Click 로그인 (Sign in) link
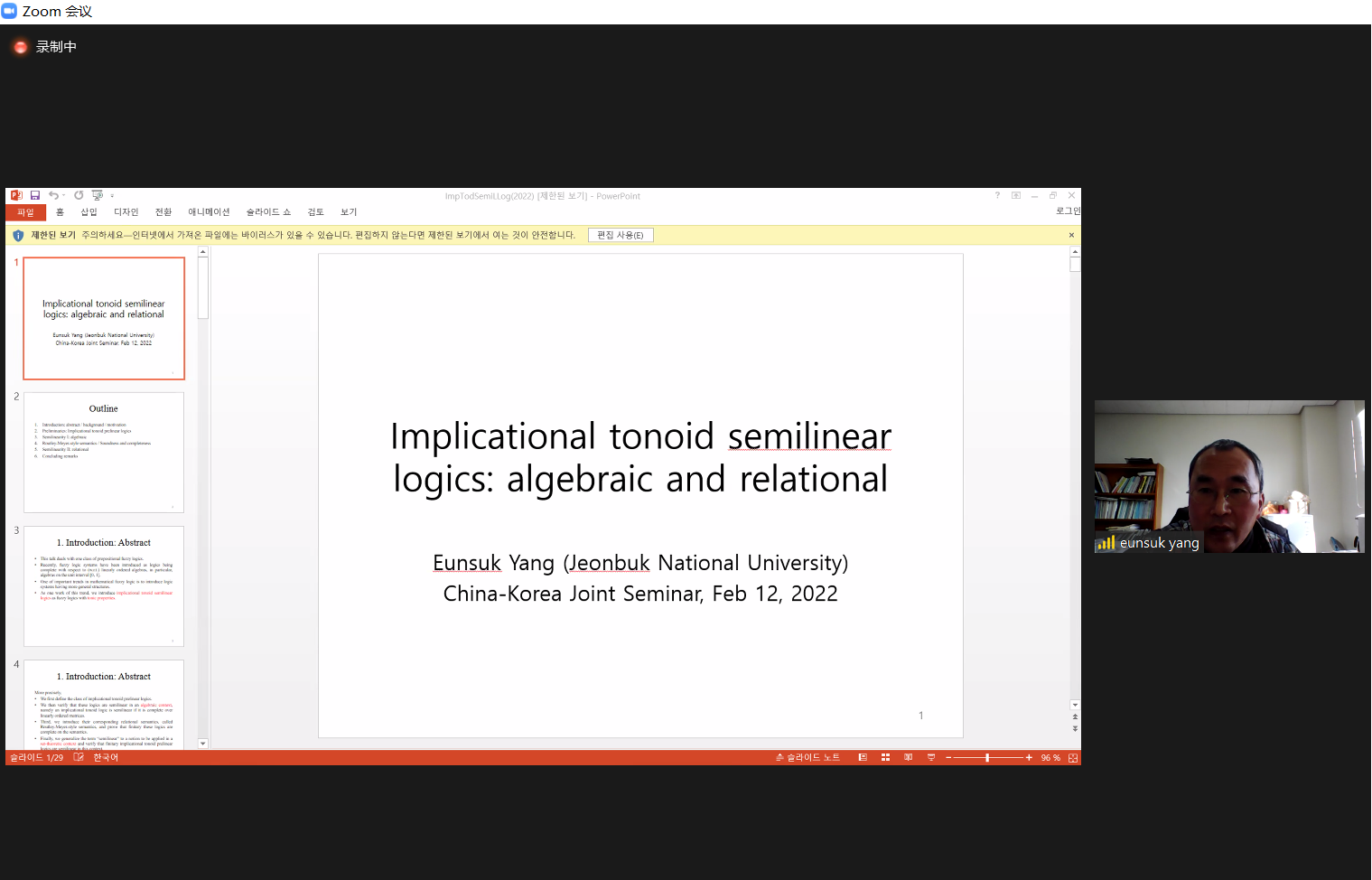Screen dimensions: 1372x880 coord(1068,211)
